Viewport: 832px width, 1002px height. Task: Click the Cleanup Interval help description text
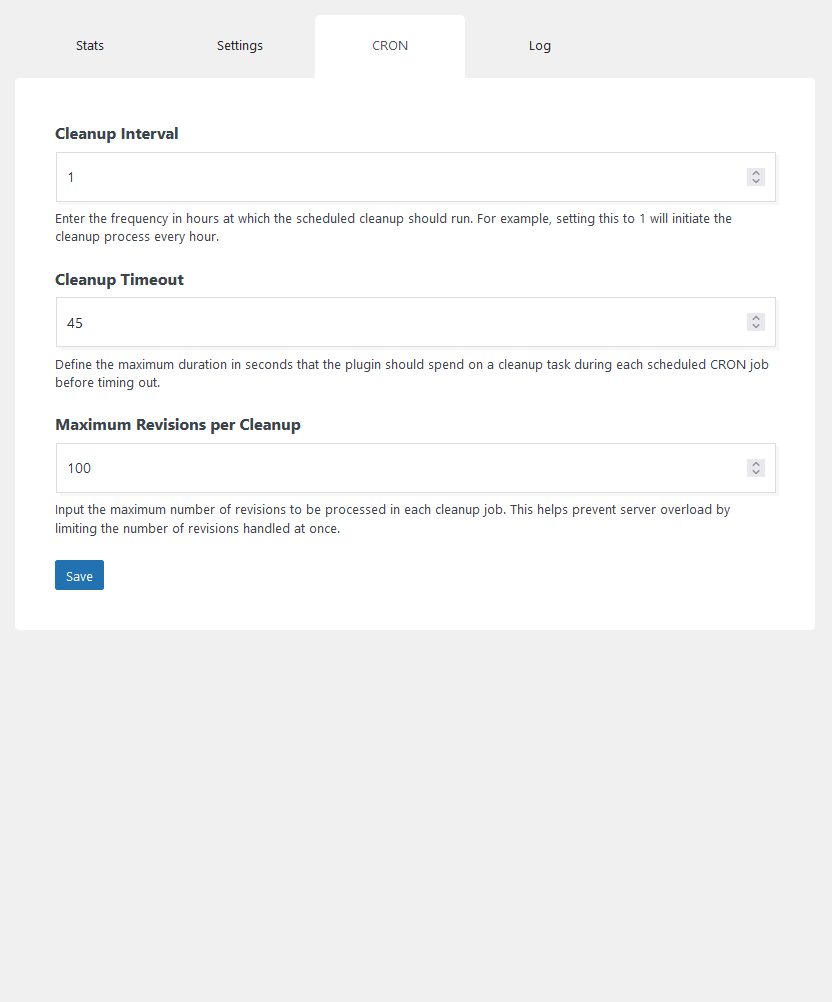[393, 227]
